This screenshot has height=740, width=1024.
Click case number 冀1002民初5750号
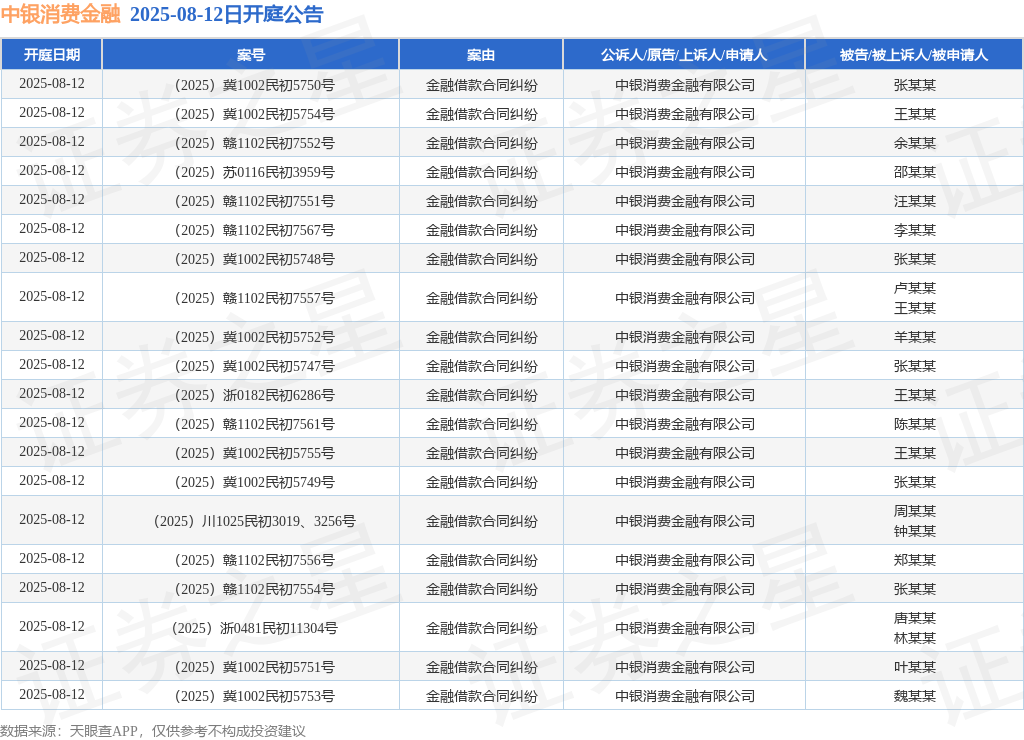[255, 85]
